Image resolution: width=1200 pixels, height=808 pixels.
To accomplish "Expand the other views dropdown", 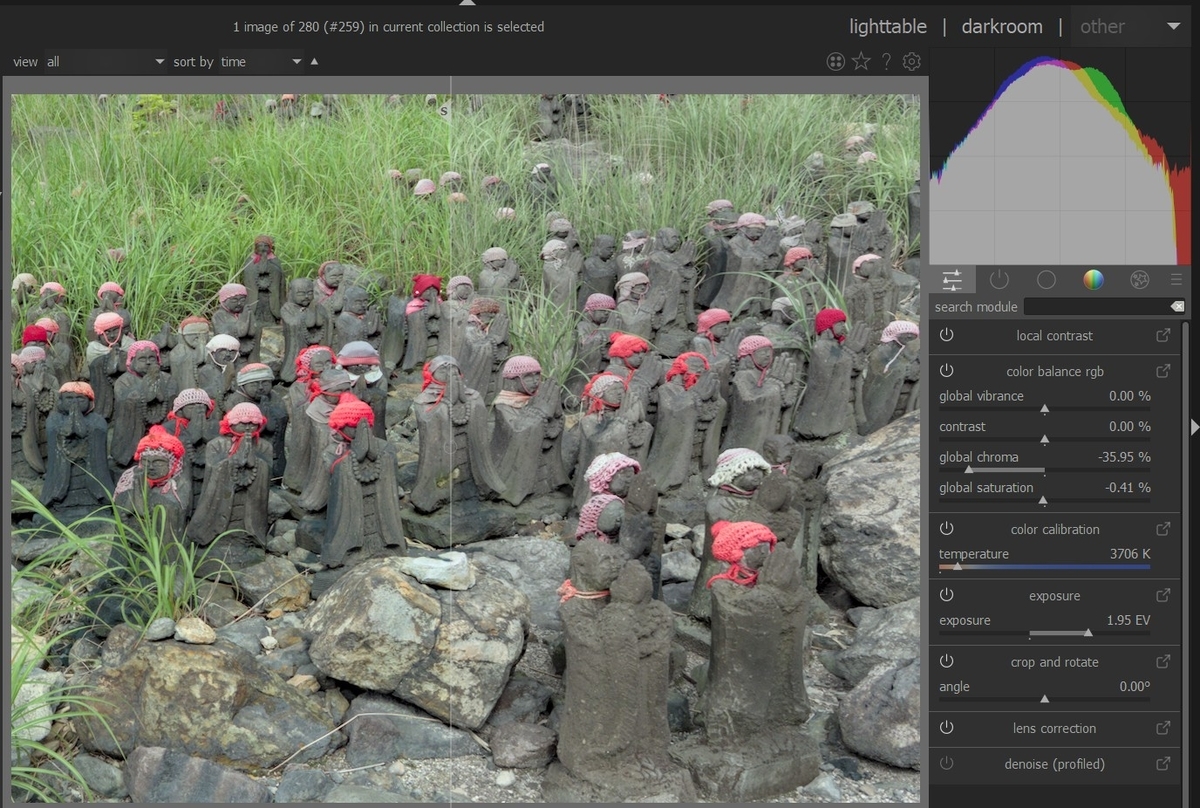I will click(1128, 27).
